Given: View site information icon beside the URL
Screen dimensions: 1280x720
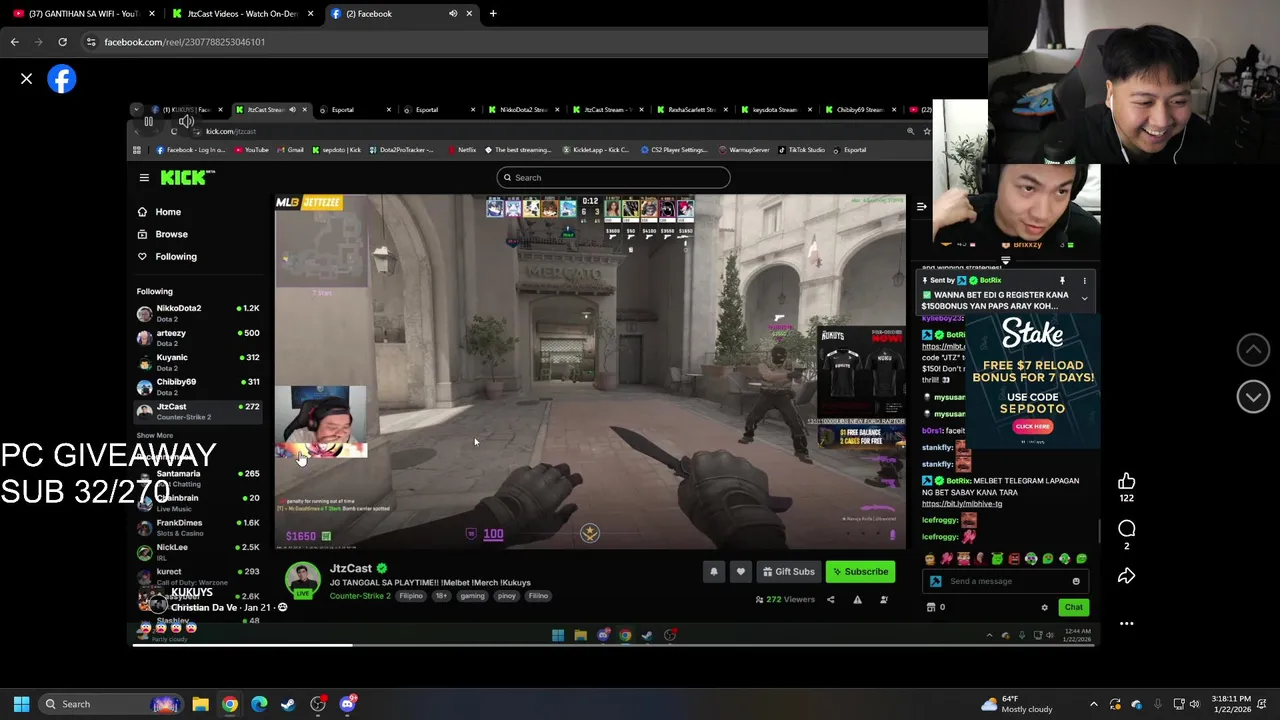Looking at the screenshot, I should click(x=91, y=42).
